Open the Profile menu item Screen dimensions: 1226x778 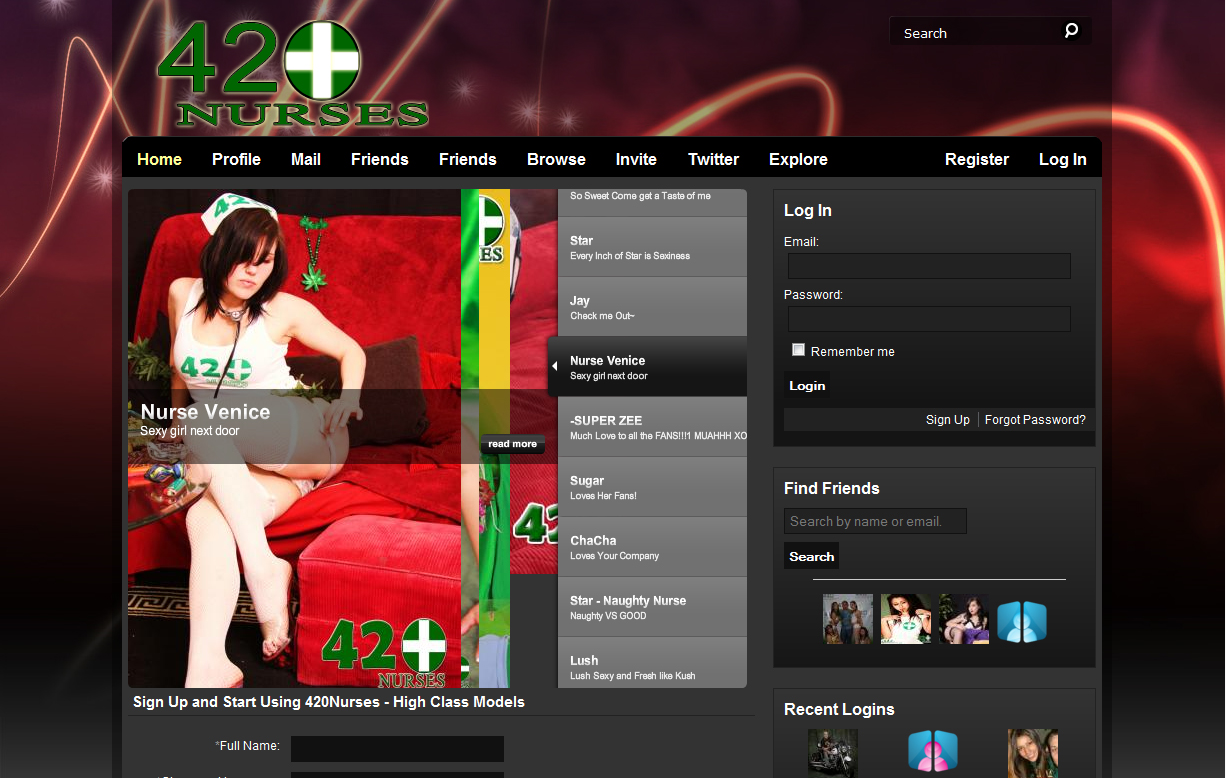(236, 159)
